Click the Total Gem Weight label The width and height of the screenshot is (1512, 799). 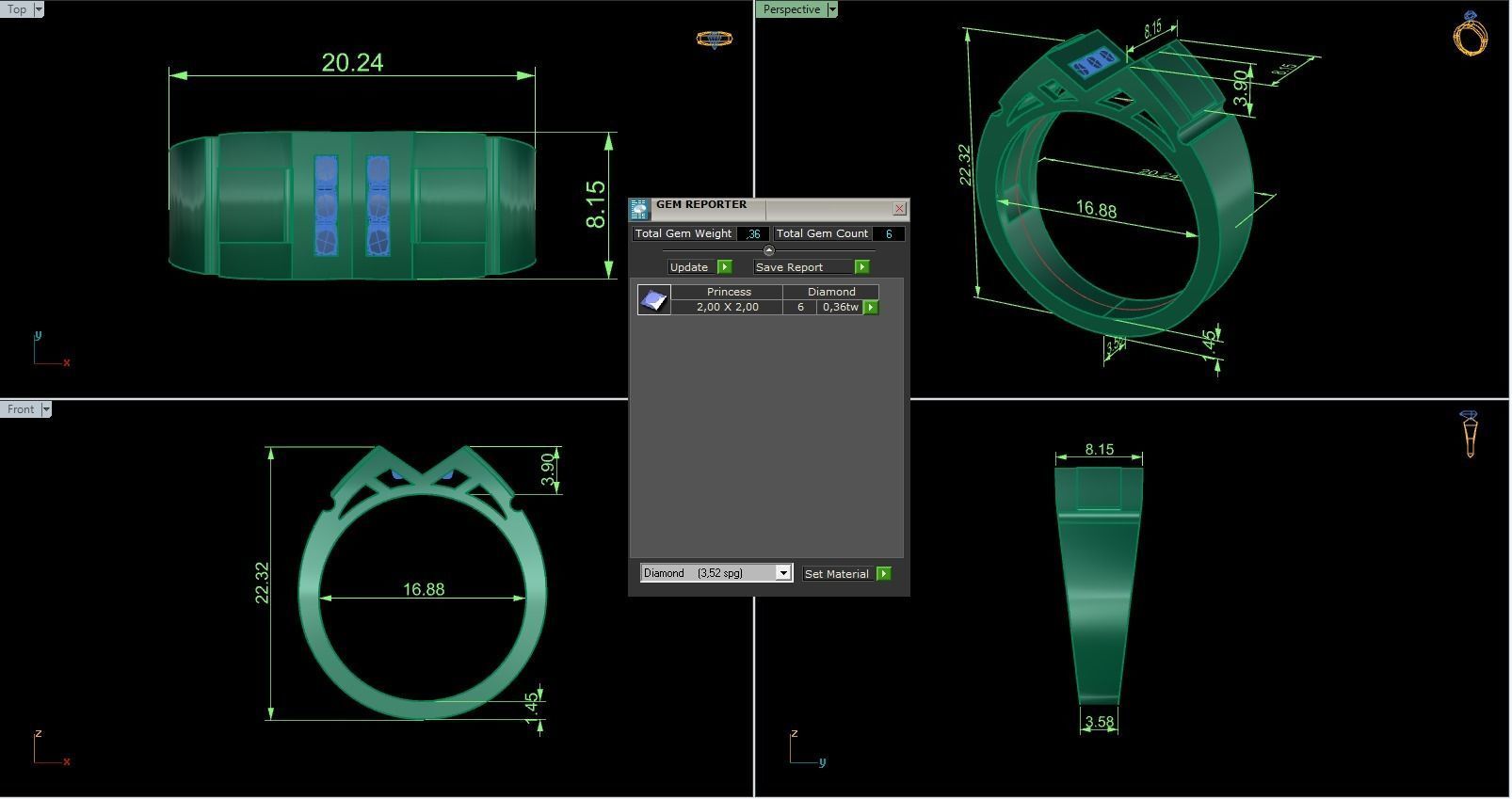click(684, 233)
